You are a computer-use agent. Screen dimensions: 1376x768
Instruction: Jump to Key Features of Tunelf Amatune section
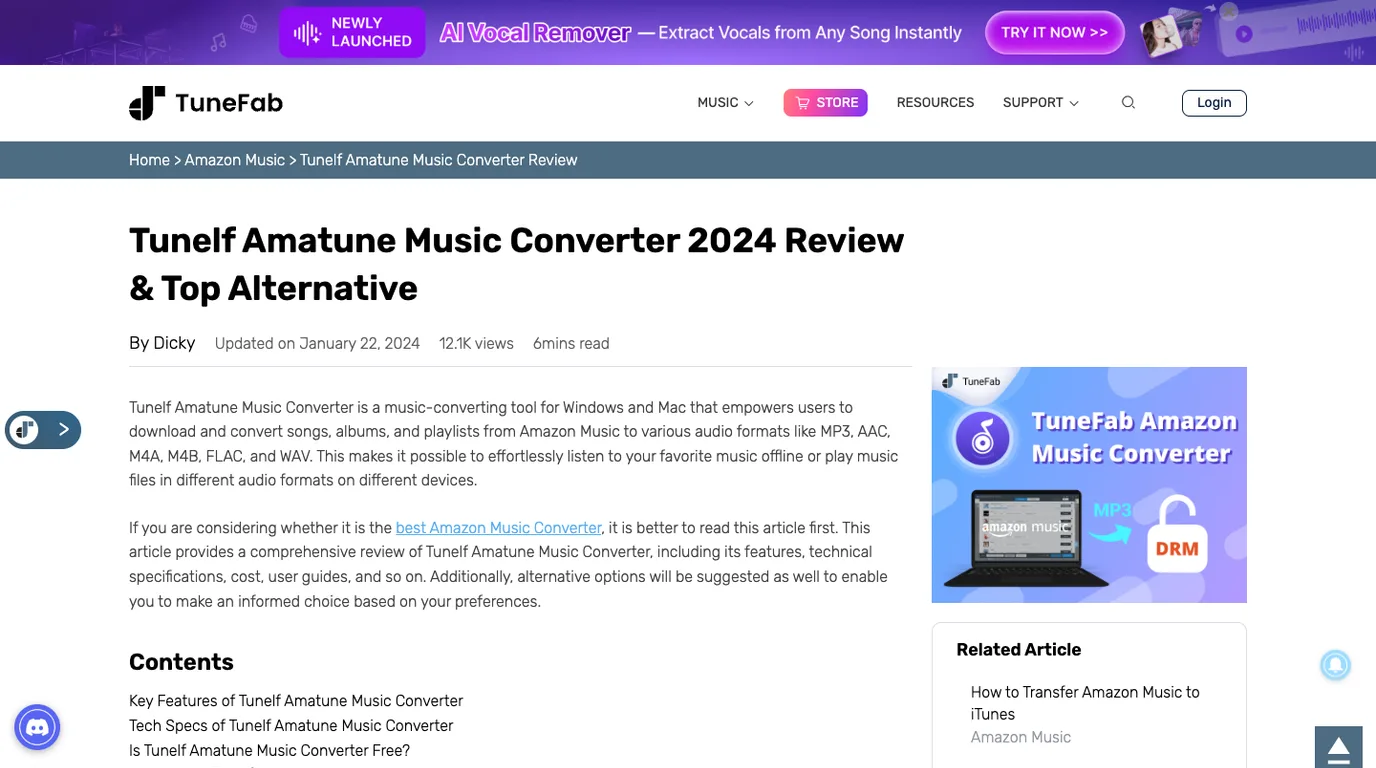[296, 701]
